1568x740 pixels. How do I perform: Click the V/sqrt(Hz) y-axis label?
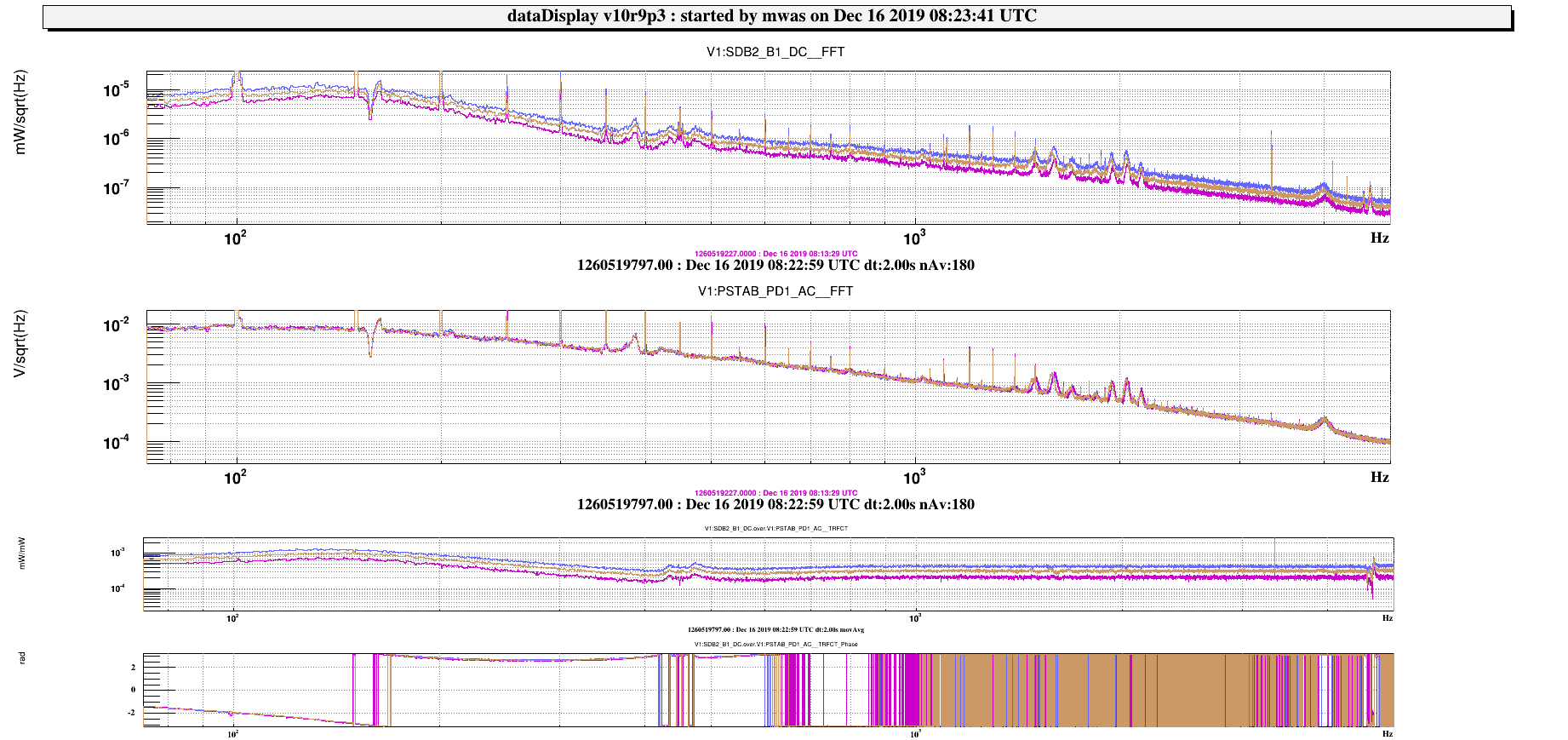tap(21, 344)
